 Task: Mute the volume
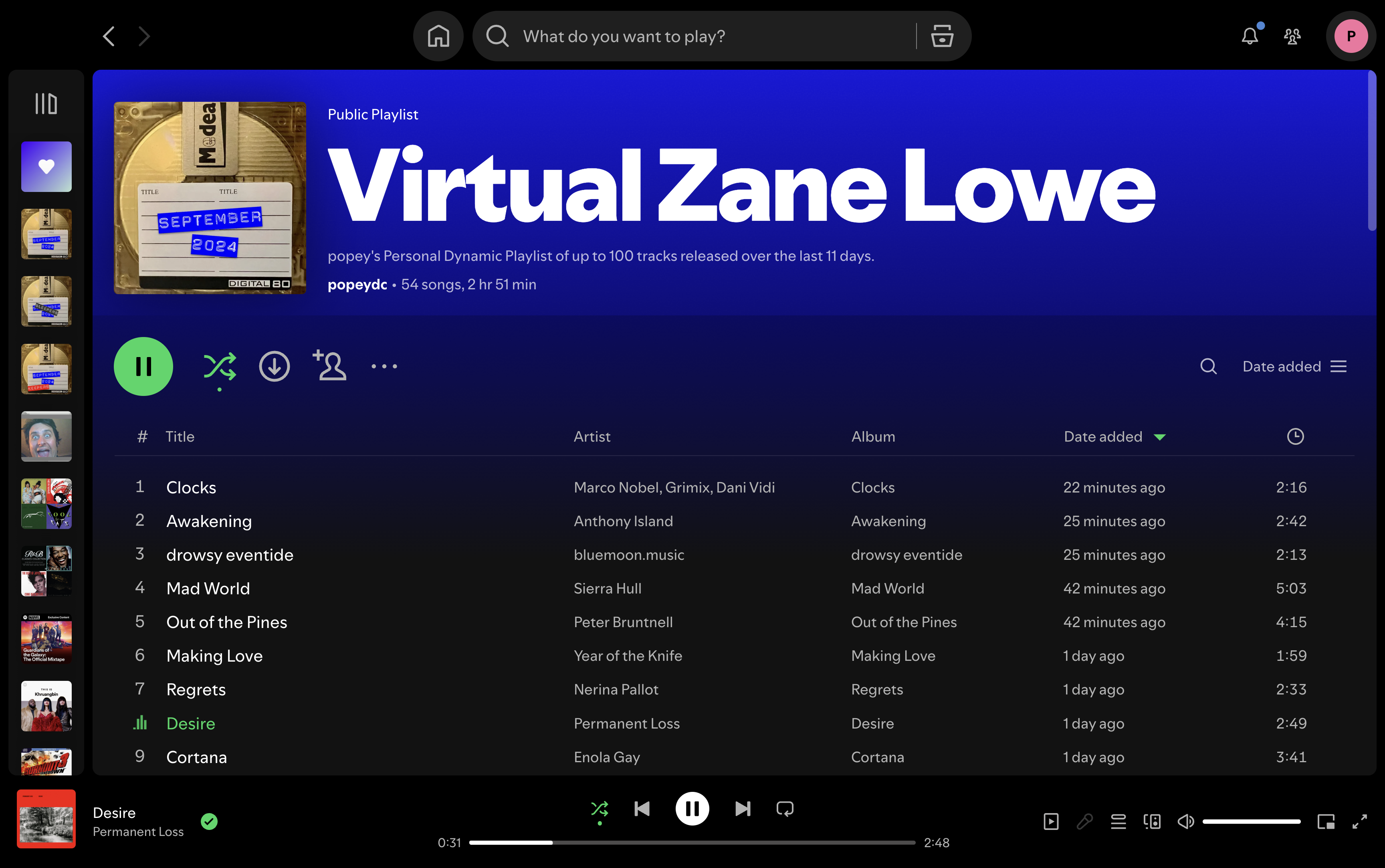(x=1185, y=821)
